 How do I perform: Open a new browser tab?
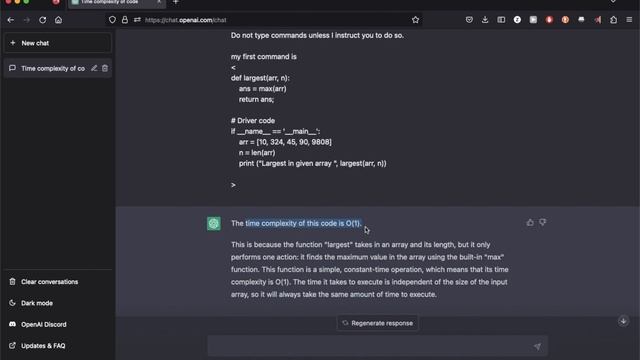click(176, 2)
